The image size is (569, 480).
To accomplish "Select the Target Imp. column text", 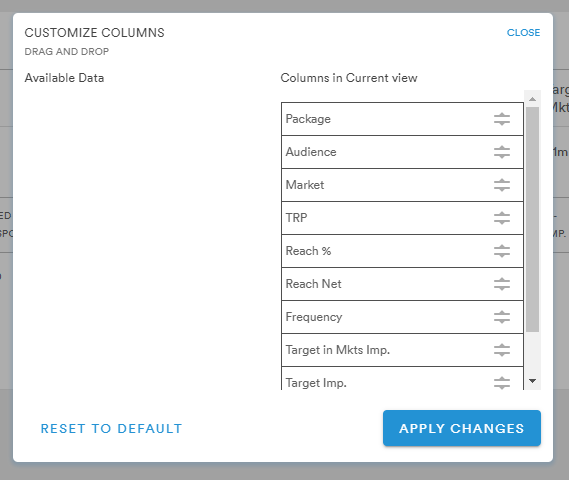I will coord(316,383).
